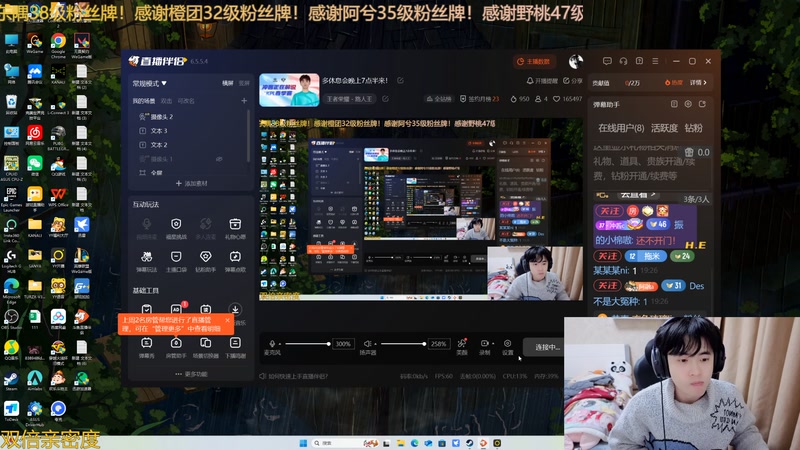Screen dimensions: 800x450
Task: Open the hamburger menu in title bar
Action: tap(655, 61)
